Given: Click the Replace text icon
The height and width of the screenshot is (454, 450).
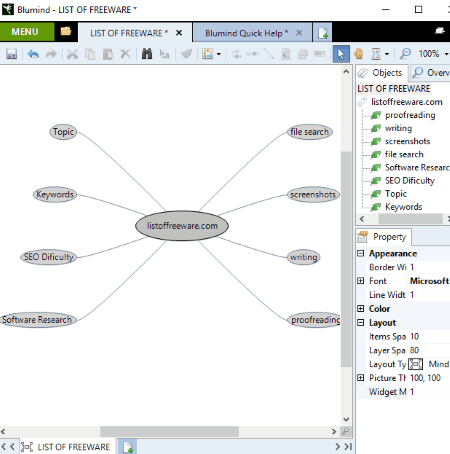Looking at the screenshot, I should 164,54.
